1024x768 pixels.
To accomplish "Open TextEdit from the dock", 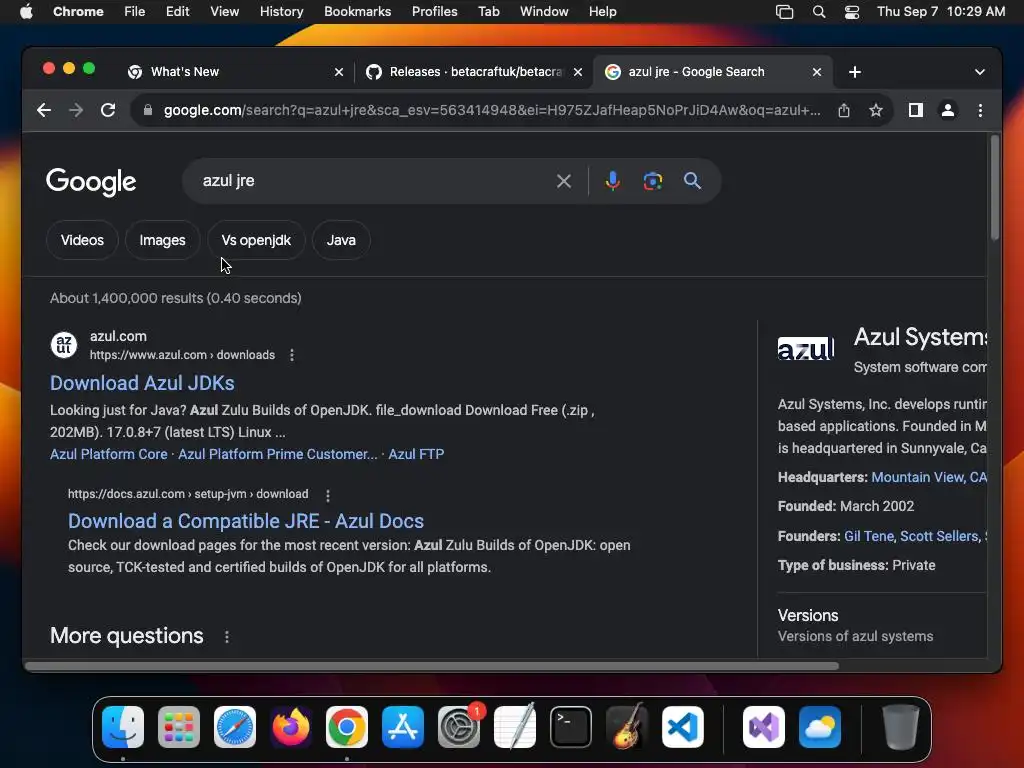I will (515, 727).
